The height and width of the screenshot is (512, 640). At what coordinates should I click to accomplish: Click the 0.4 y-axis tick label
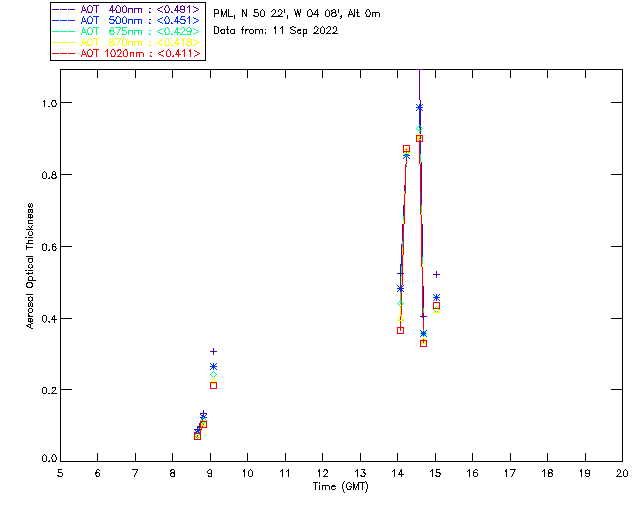click(x=49, y=318)
